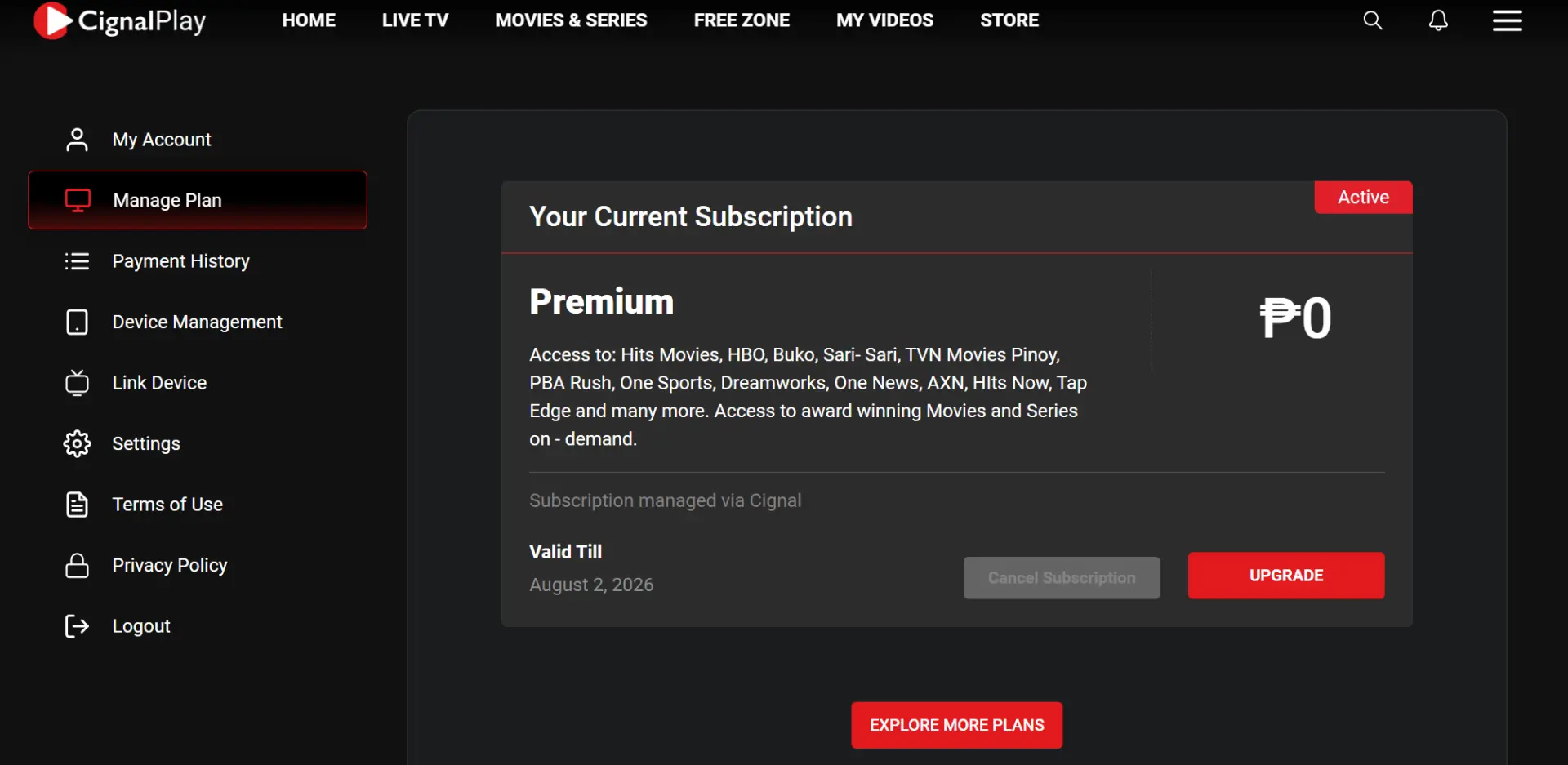Click the Logout arrow icon

(x=77, y=626)
